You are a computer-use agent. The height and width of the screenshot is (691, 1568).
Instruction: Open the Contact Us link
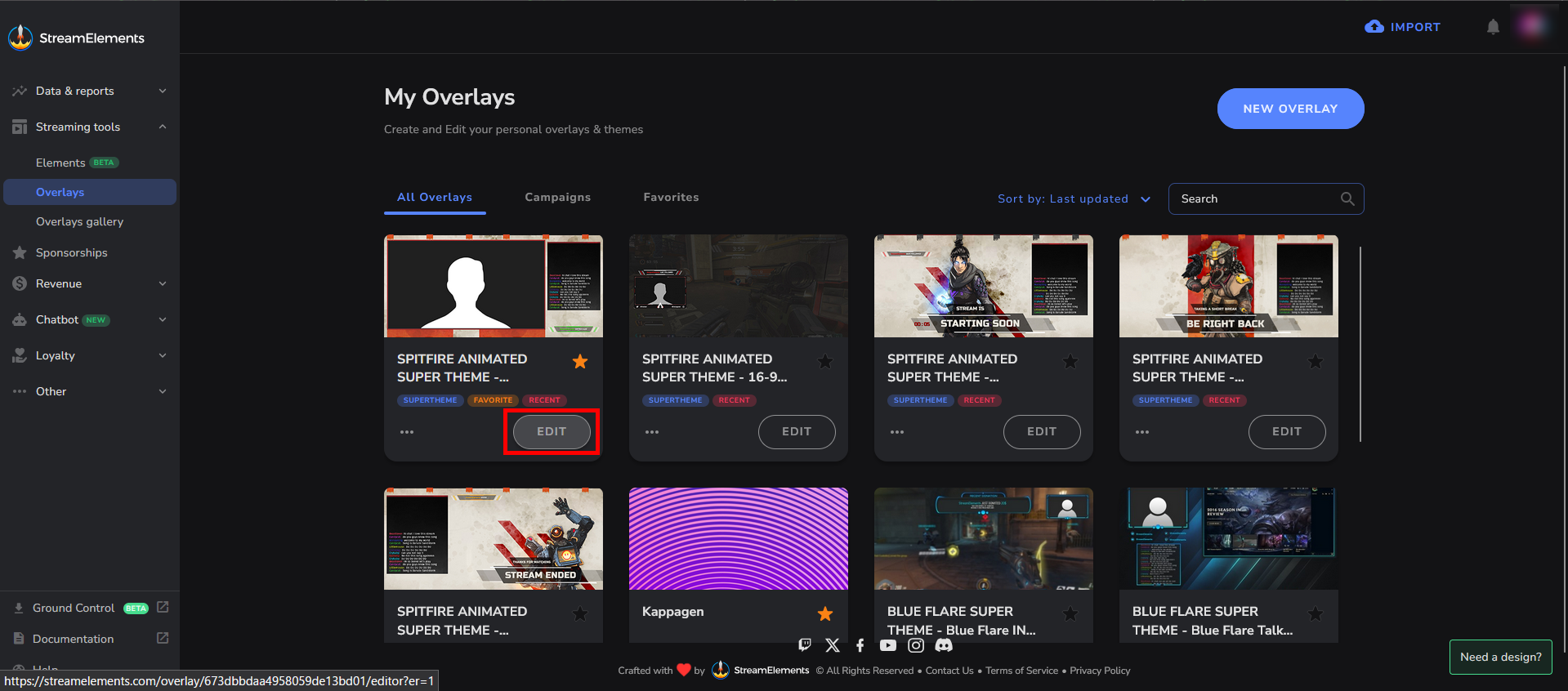pos(949,671)
